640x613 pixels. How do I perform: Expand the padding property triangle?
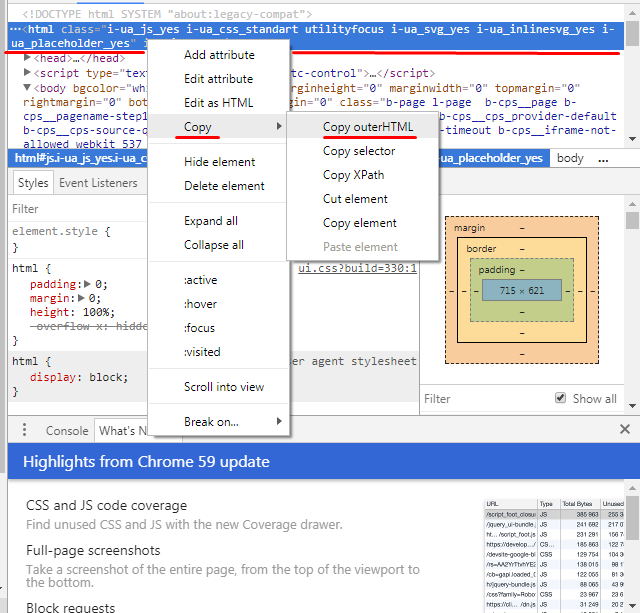click(x=86, y=284)
